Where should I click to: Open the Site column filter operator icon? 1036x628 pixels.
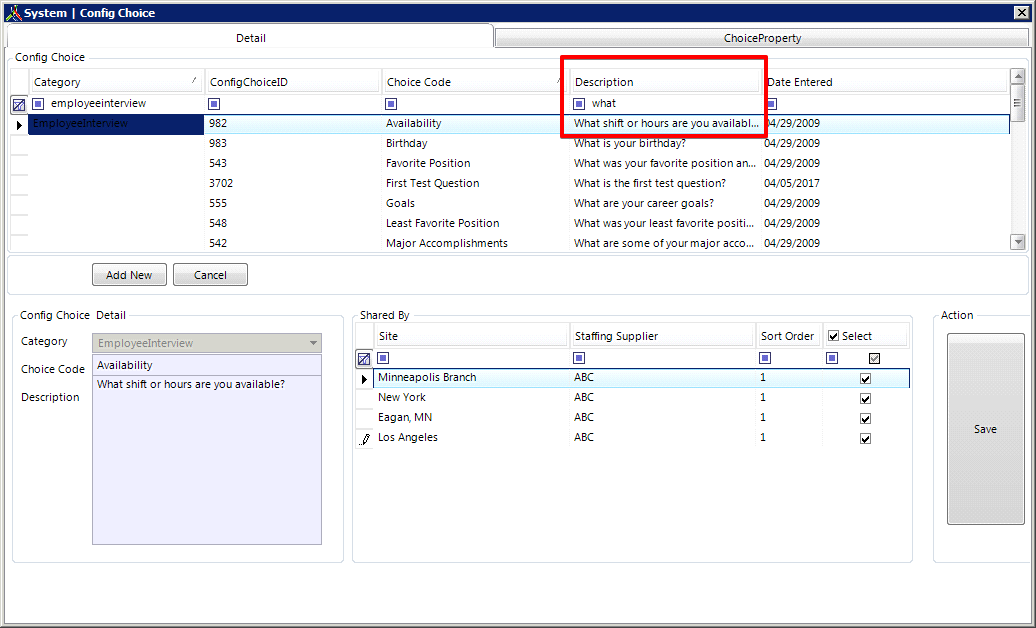(x=383, y=358)
